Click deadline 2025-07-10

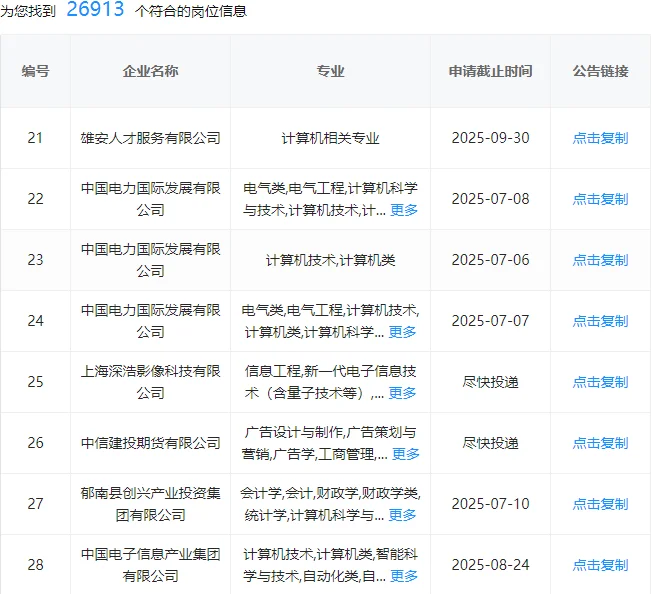[x=490, y=504]
